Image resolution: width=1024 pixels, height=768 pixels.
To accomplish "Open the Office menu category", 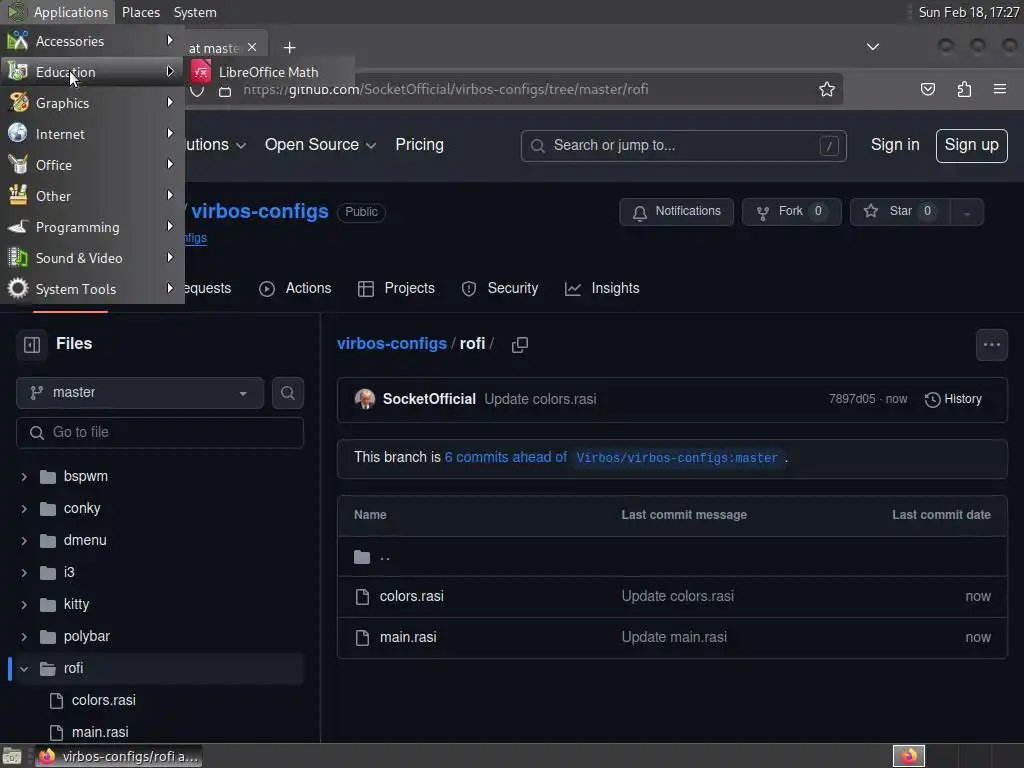I will (92, 165).
